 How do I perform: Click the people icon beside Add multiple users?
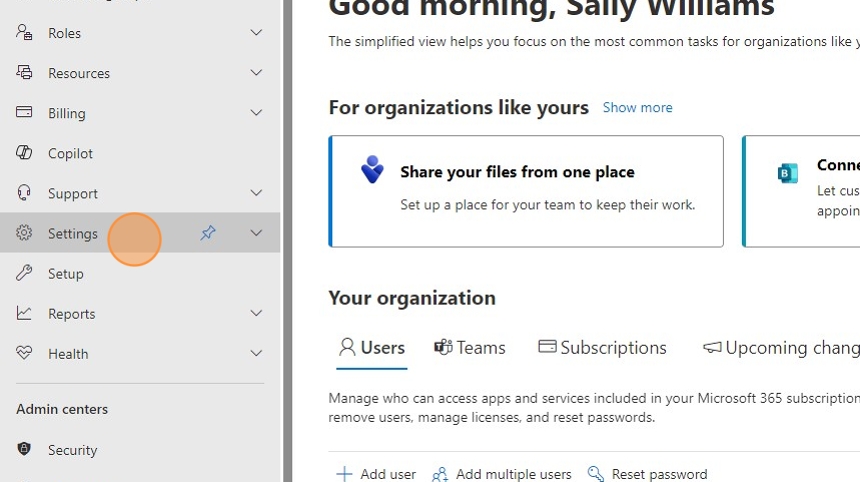point(440,474)
